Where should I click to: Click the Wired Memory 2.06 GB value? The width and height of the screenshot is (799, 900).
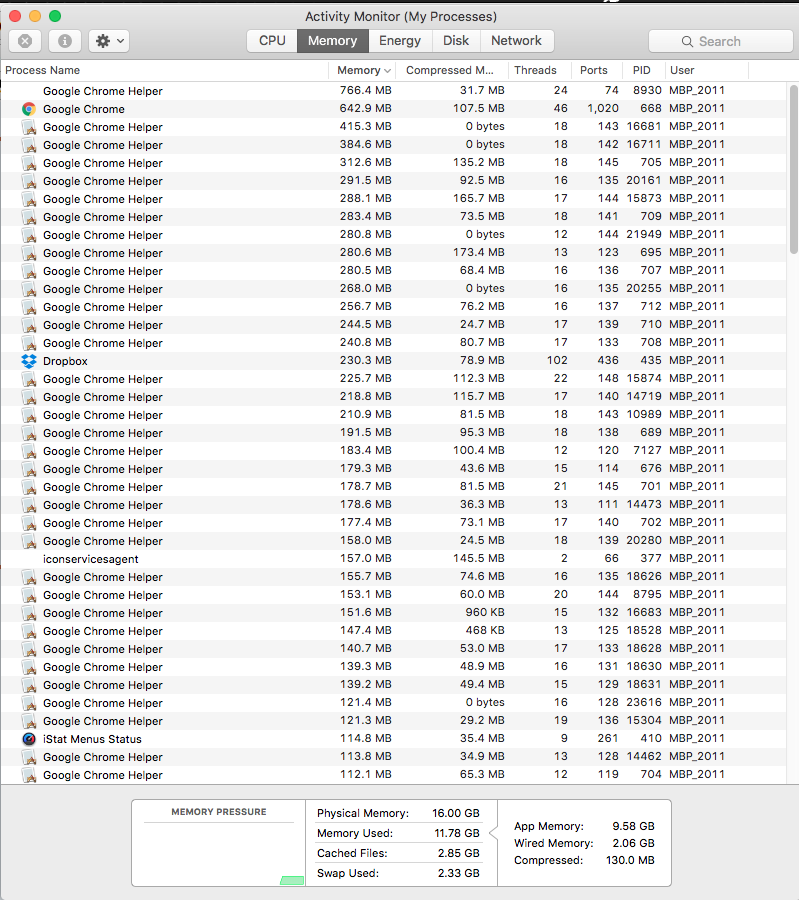point(633,843)
